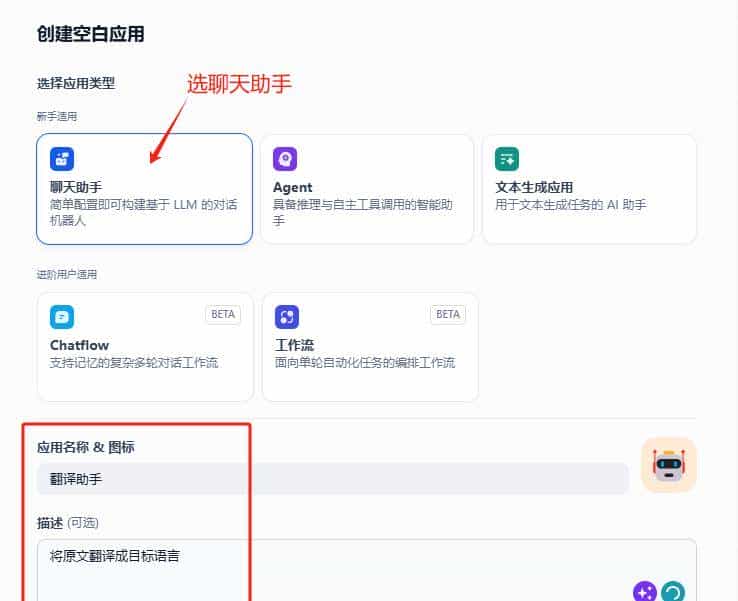Select the 聊天助手 app type card

point(144,189)
